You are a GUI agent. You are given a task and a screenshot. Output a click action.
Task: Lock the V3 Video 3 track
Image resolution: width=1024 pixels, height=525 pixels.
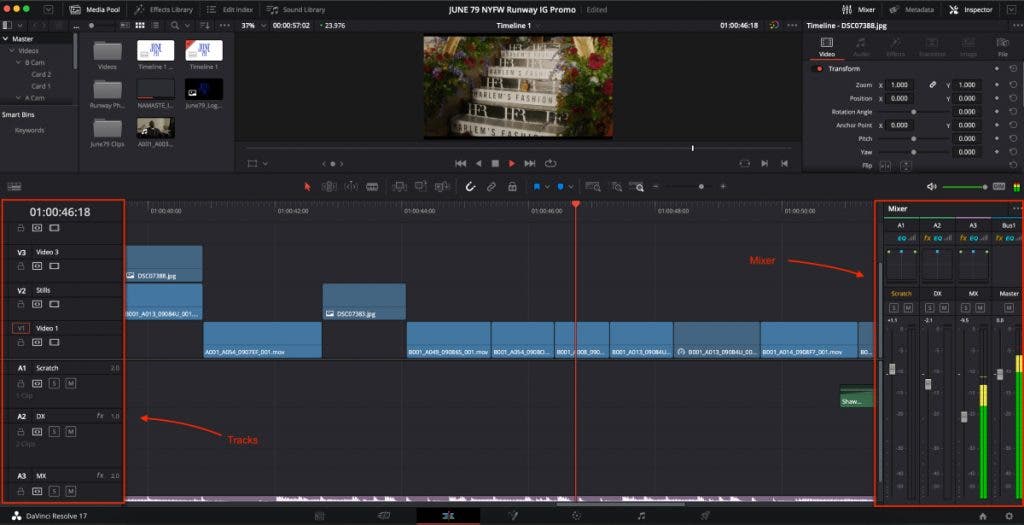point(20,266)
